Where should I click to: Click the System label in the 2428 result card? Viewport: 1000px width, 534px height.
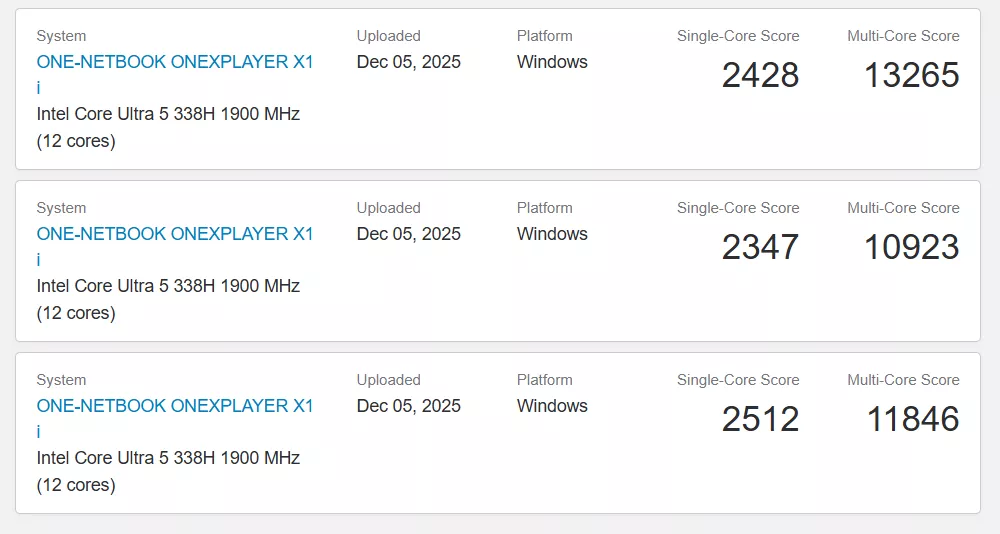click(61, 36)
